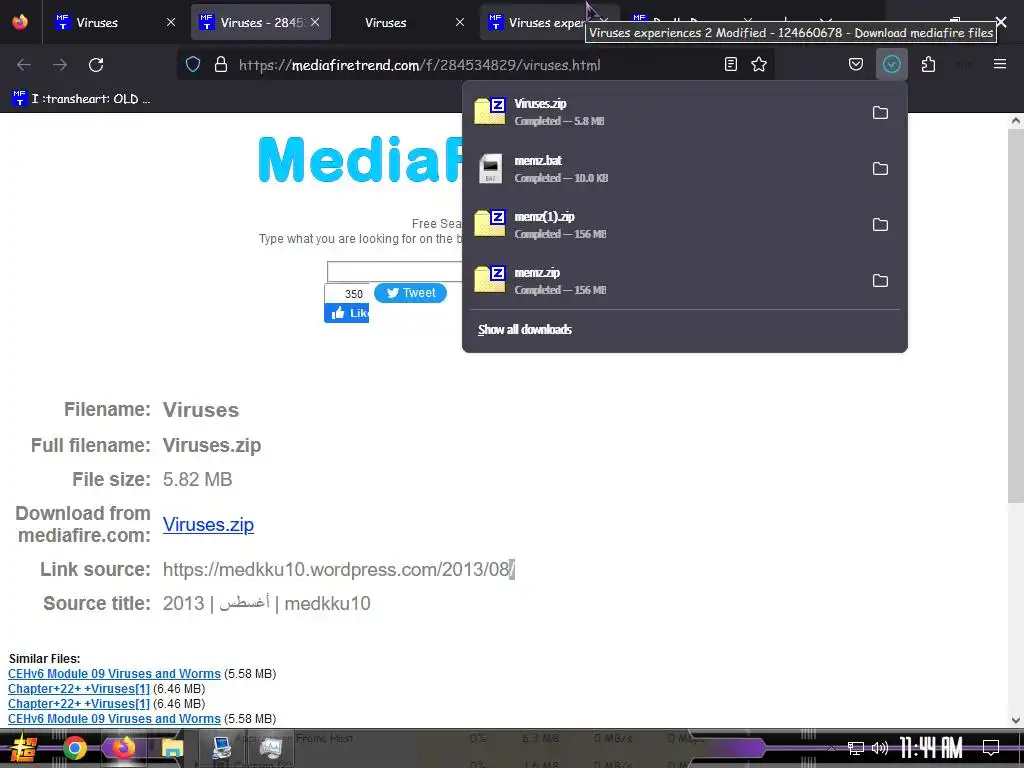Click the scrollbar up arrow

point(1016,121)
